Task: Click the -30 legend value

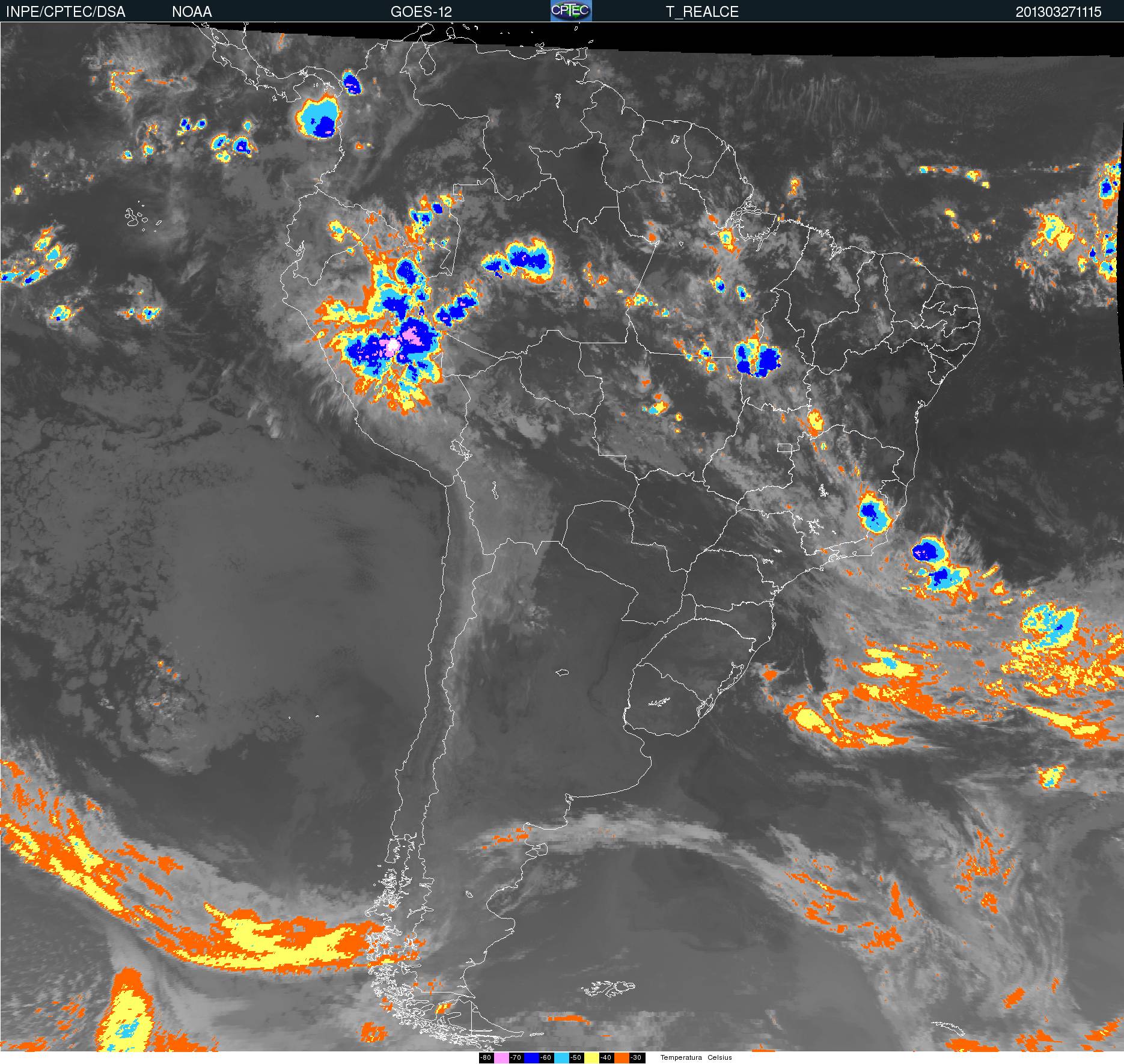Action: click(636, 1058)
